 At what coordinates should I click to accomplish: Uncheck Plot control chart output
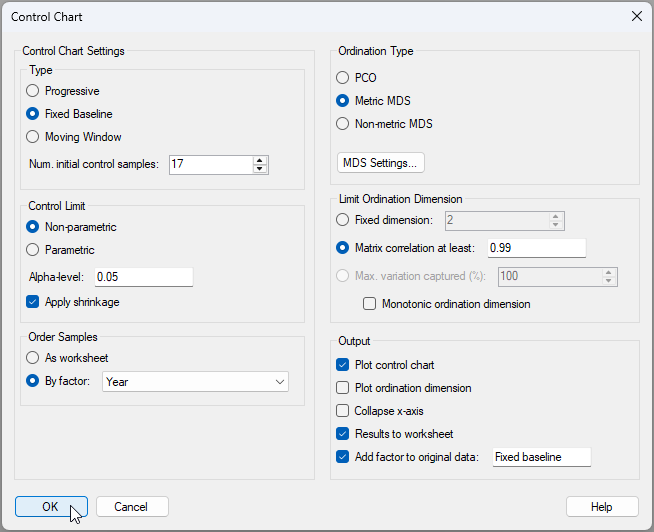pyautogui.click(x=344, y=365)
